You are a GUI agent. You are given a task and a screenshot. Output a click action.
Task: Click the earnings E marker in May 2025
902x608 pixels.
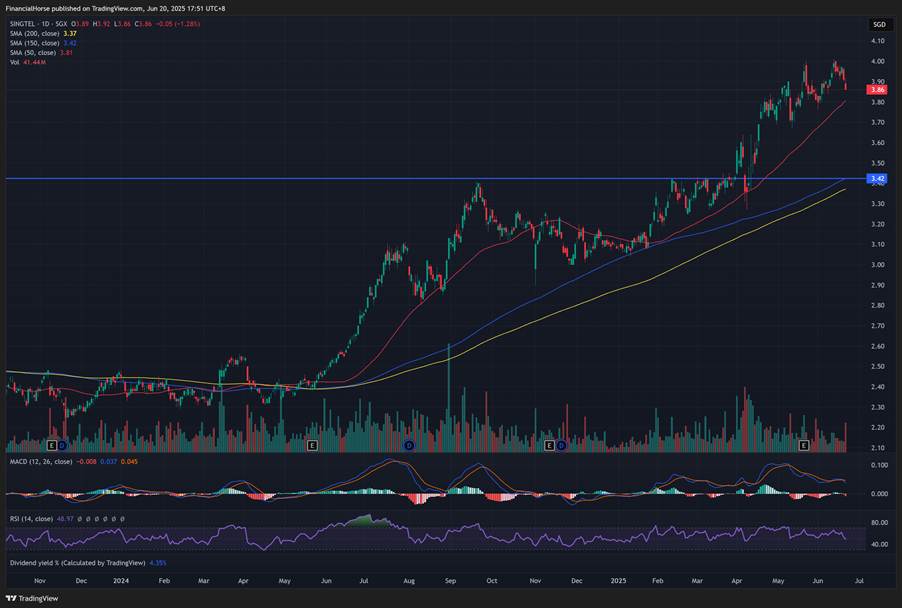tap(804, 445)
